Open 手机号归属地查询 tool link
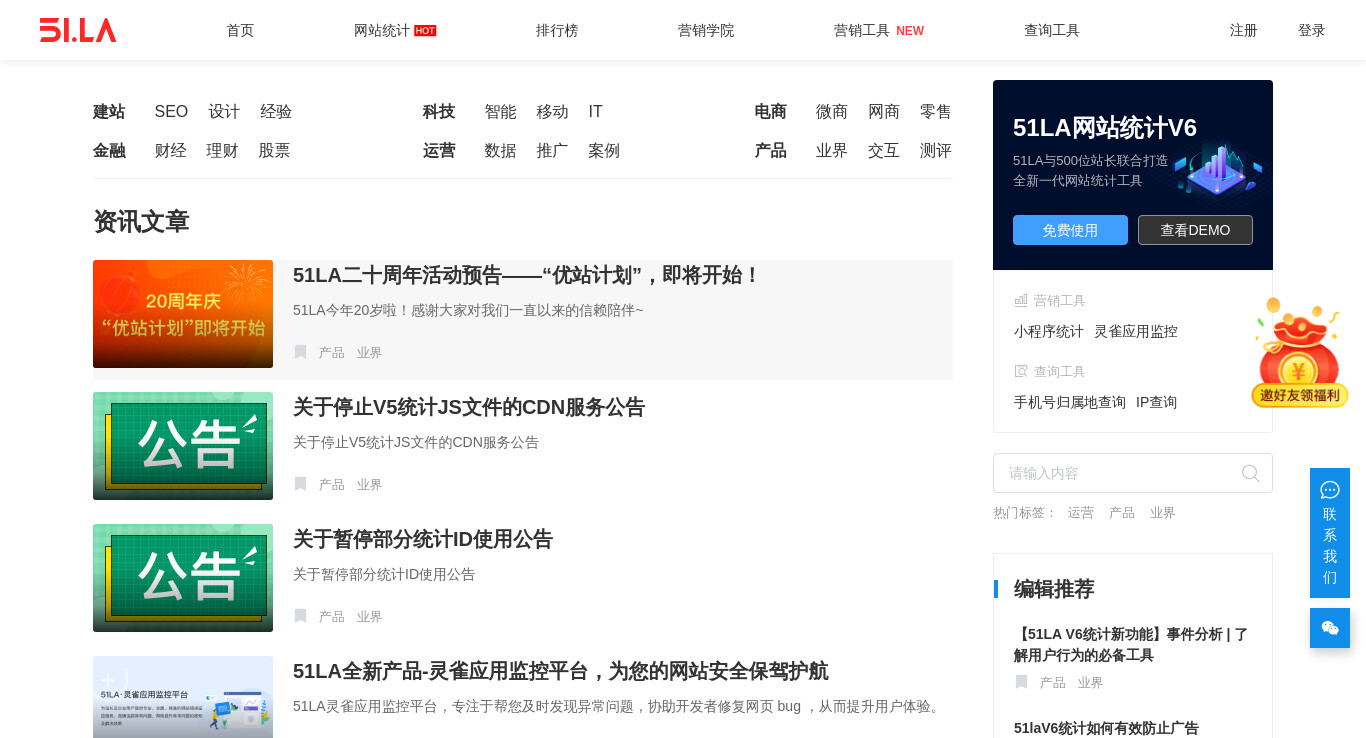1366x738 pixels. pyautogui.click(x=1070, y=402)
